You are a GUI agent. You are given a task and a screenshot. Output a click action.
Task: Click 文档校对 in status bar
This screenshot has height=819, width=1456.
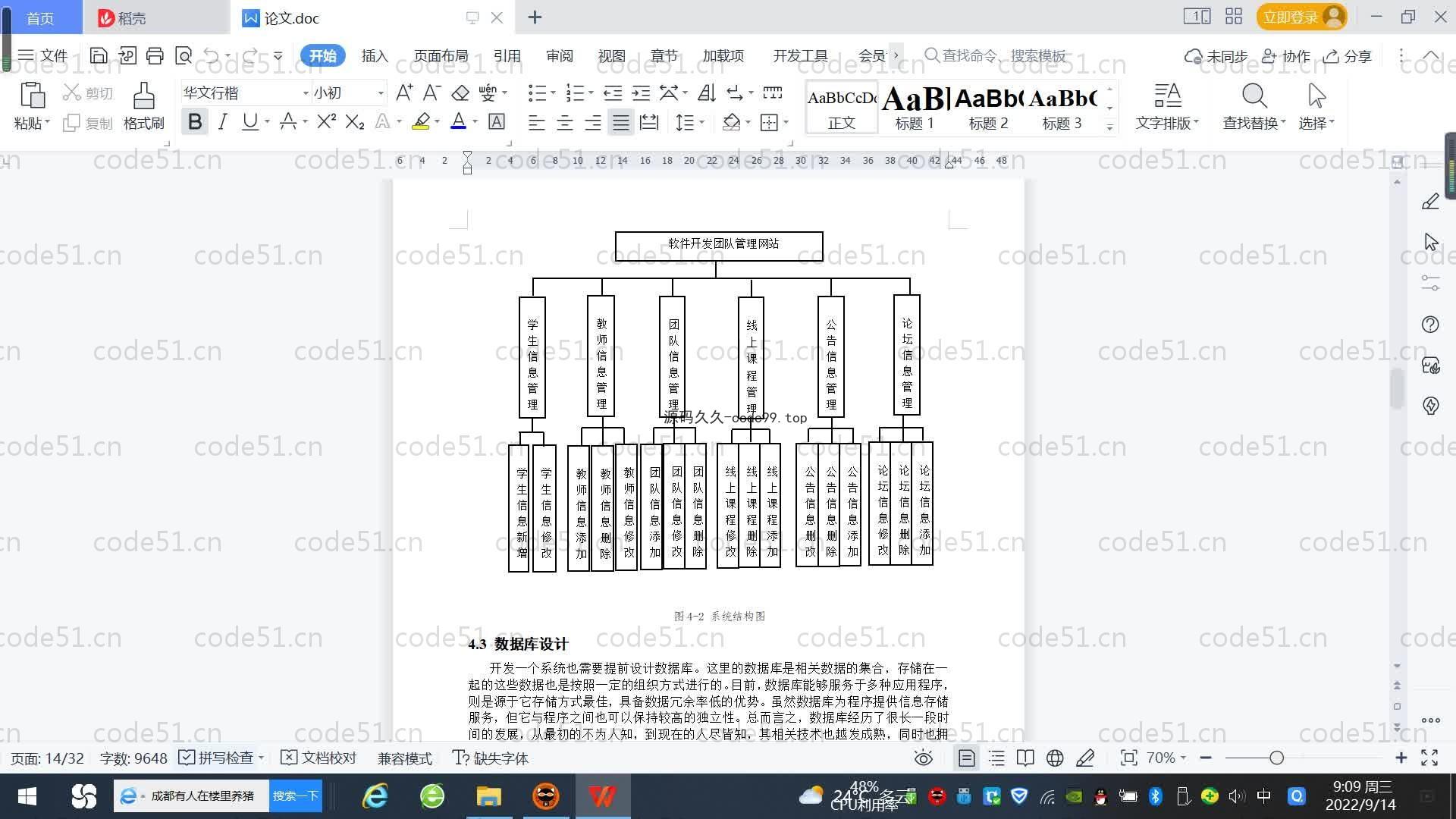[318, 758]
